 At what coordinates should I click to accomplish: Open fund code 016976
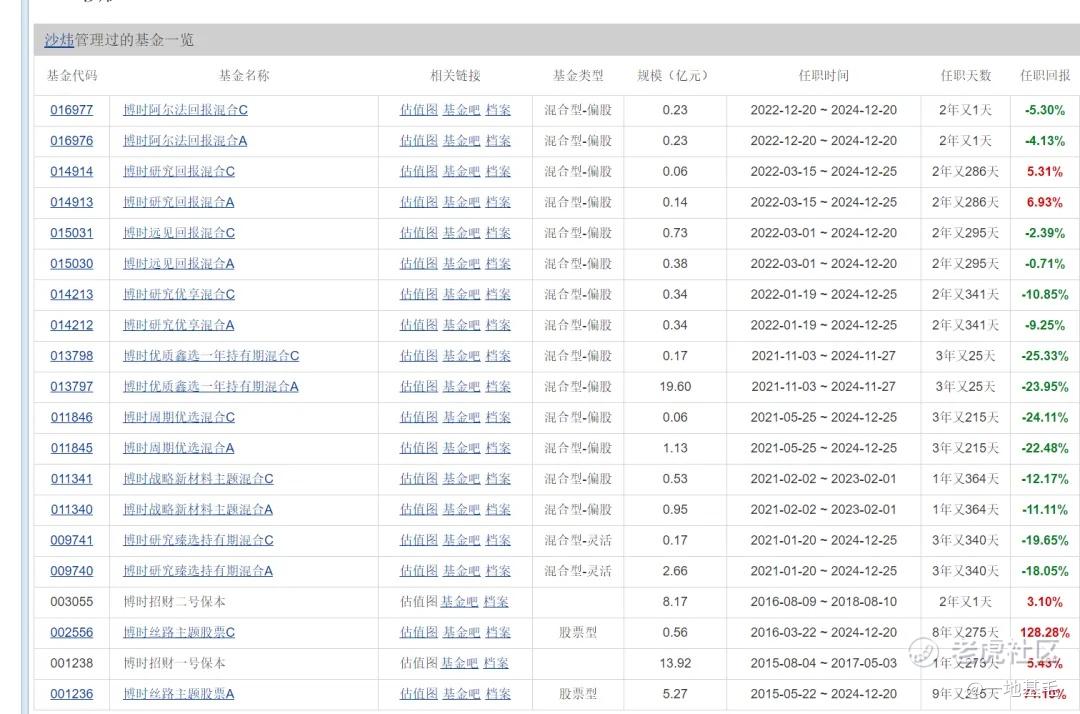coord(72,140)
